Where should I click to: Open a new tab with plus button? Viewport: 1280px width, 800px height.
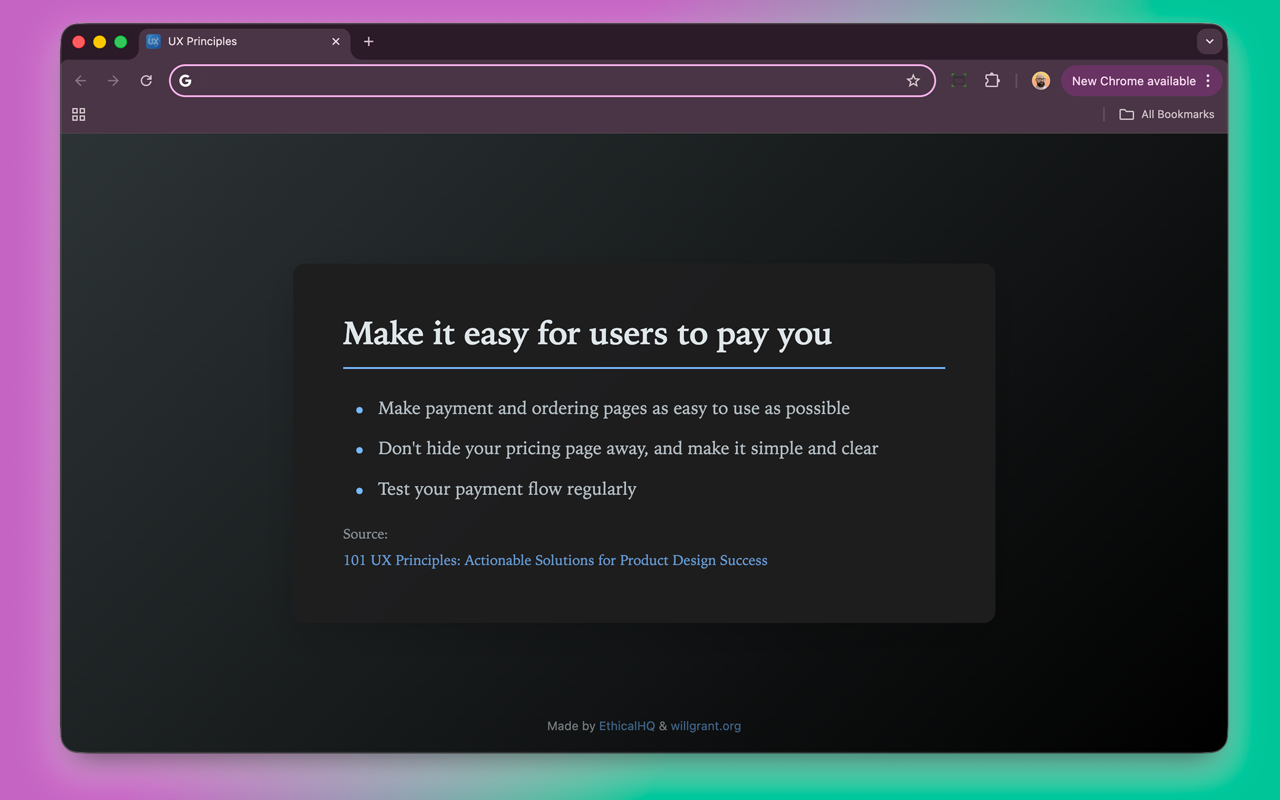[369, 42]
